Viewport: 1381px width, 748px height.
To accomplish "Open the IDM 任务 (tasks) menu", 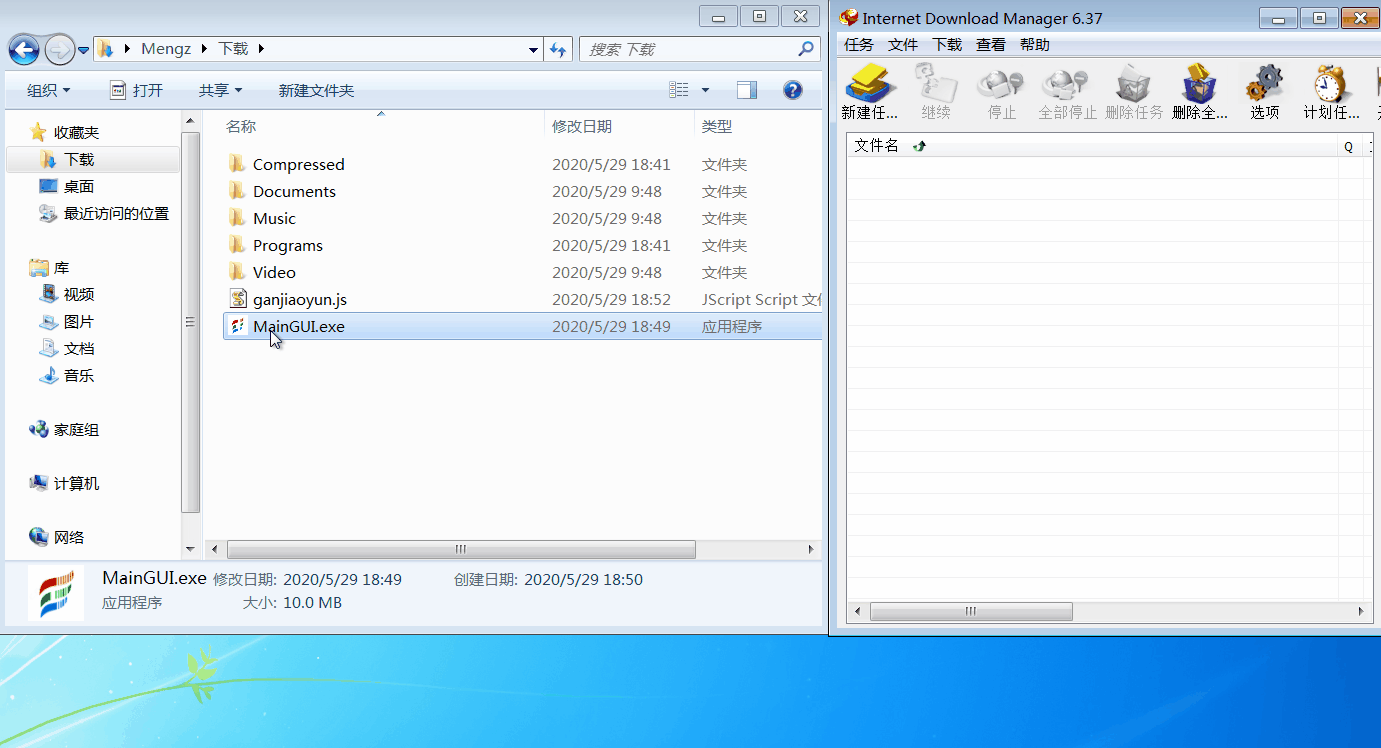I will click(x=858, y=45).
